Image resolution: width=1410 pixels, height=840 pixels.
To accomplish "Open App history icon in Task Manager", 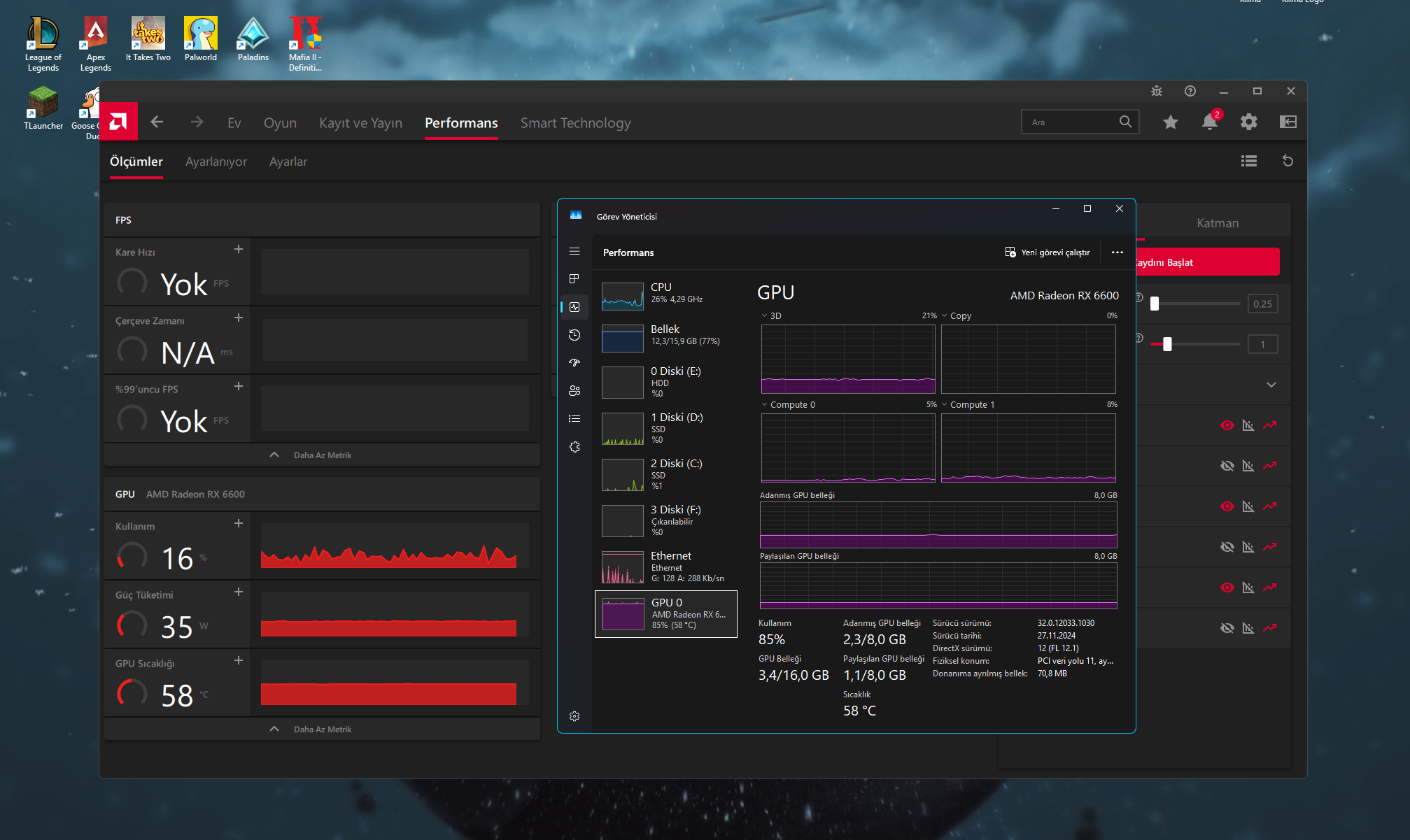I will coord(574,335).
